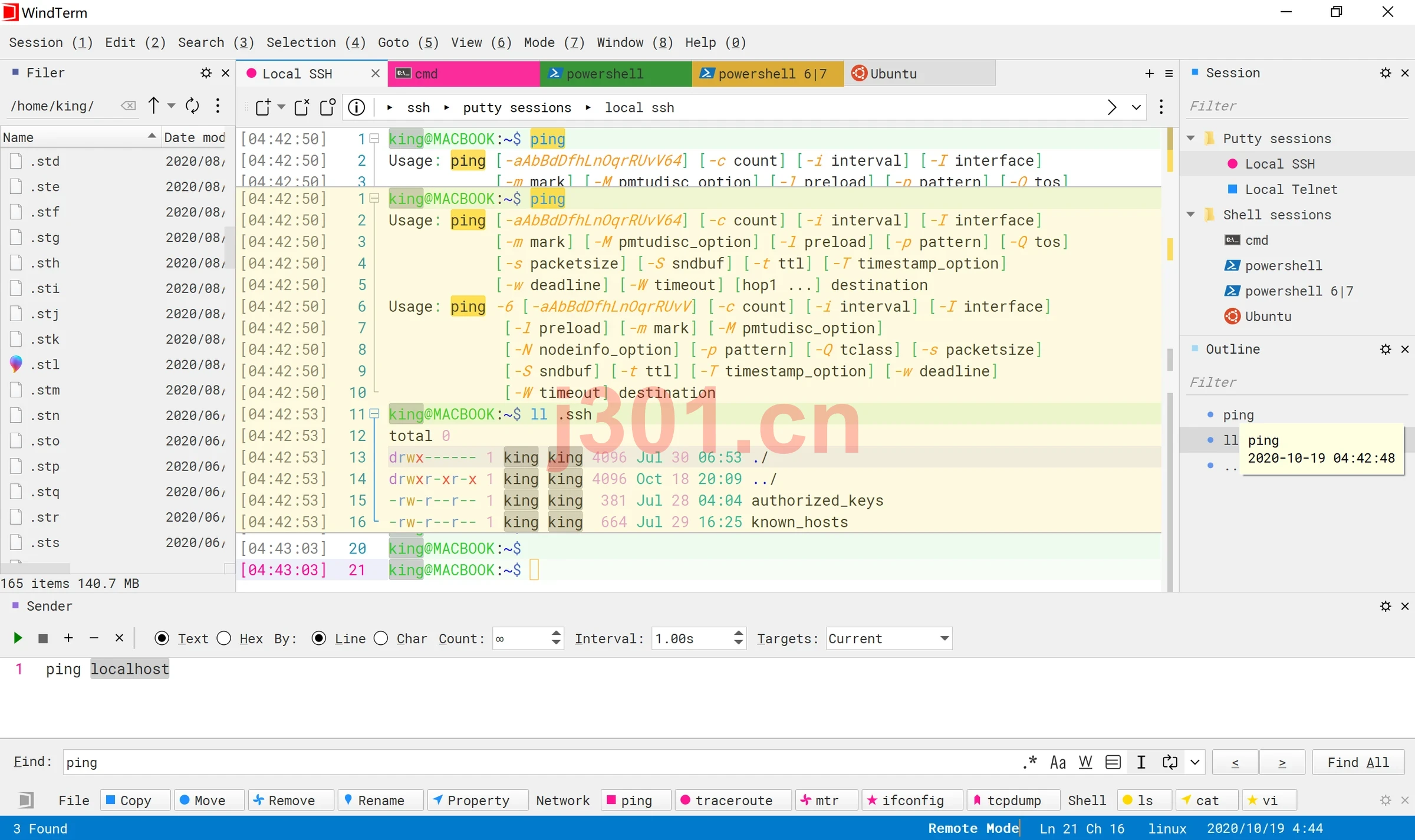Viewport: 1415px width, 840px height.
Task: Add a new Sender entry
Action: [68, 638]
